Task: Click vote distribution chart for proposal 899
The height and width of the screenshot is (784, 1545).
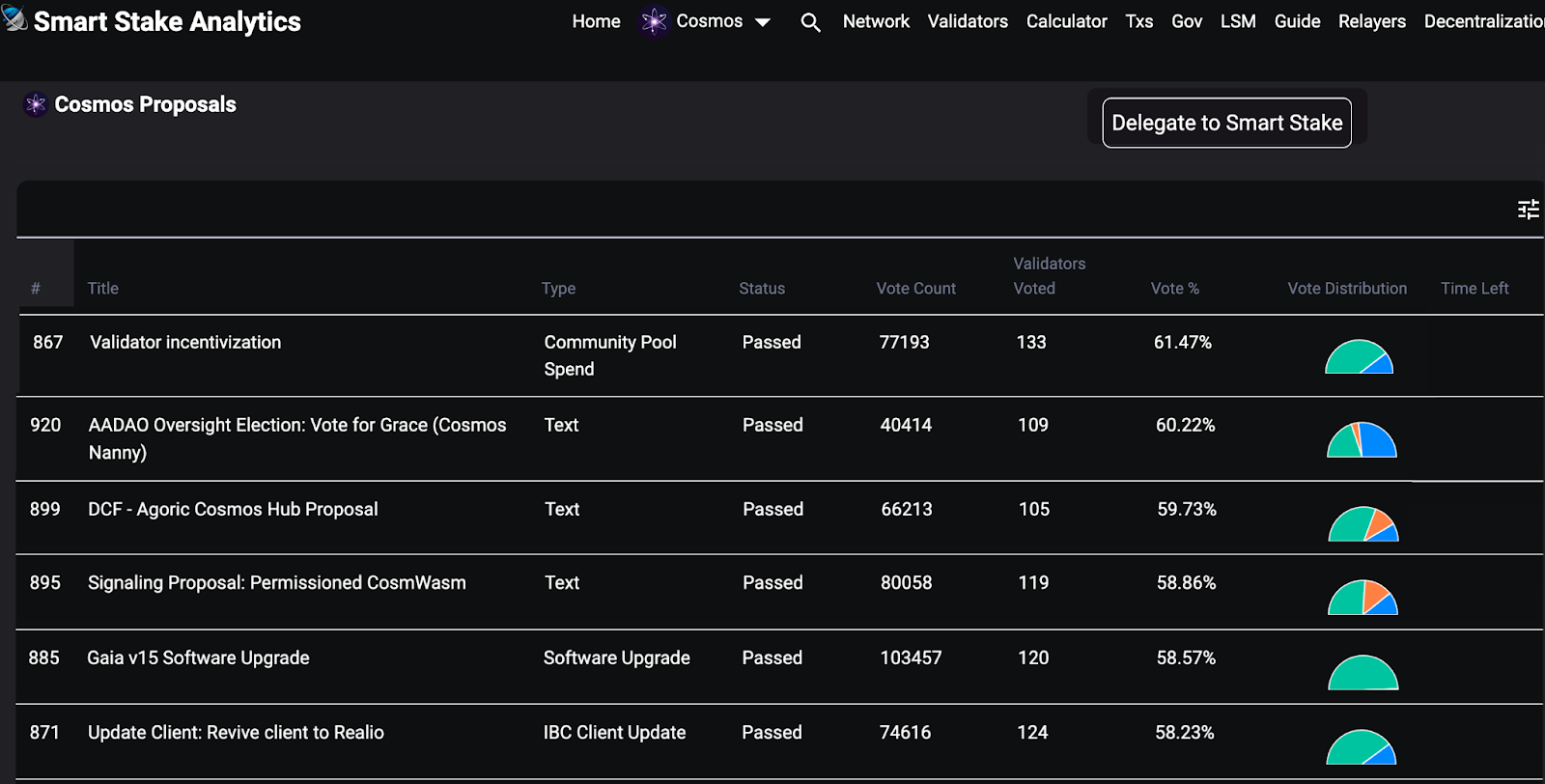Action: click(x=1363, y=524)
